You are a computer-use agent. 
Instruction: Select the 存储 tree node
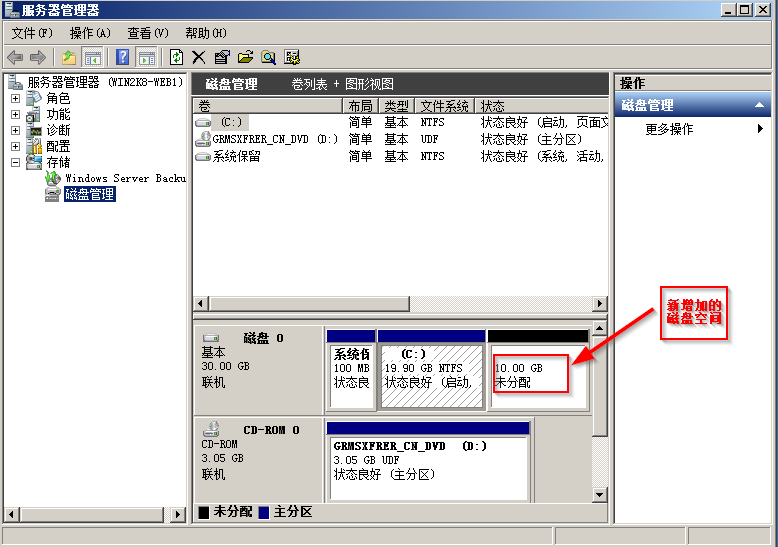(58, 162)
